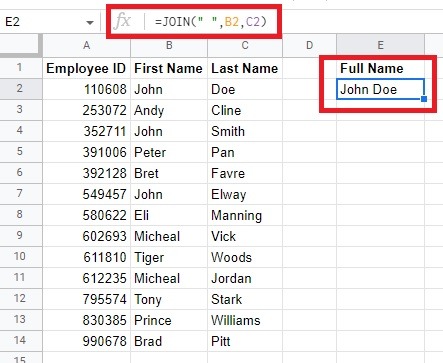Select row 5 header
The height and width of the screenshot is (363, 443).
pos(21,152)
